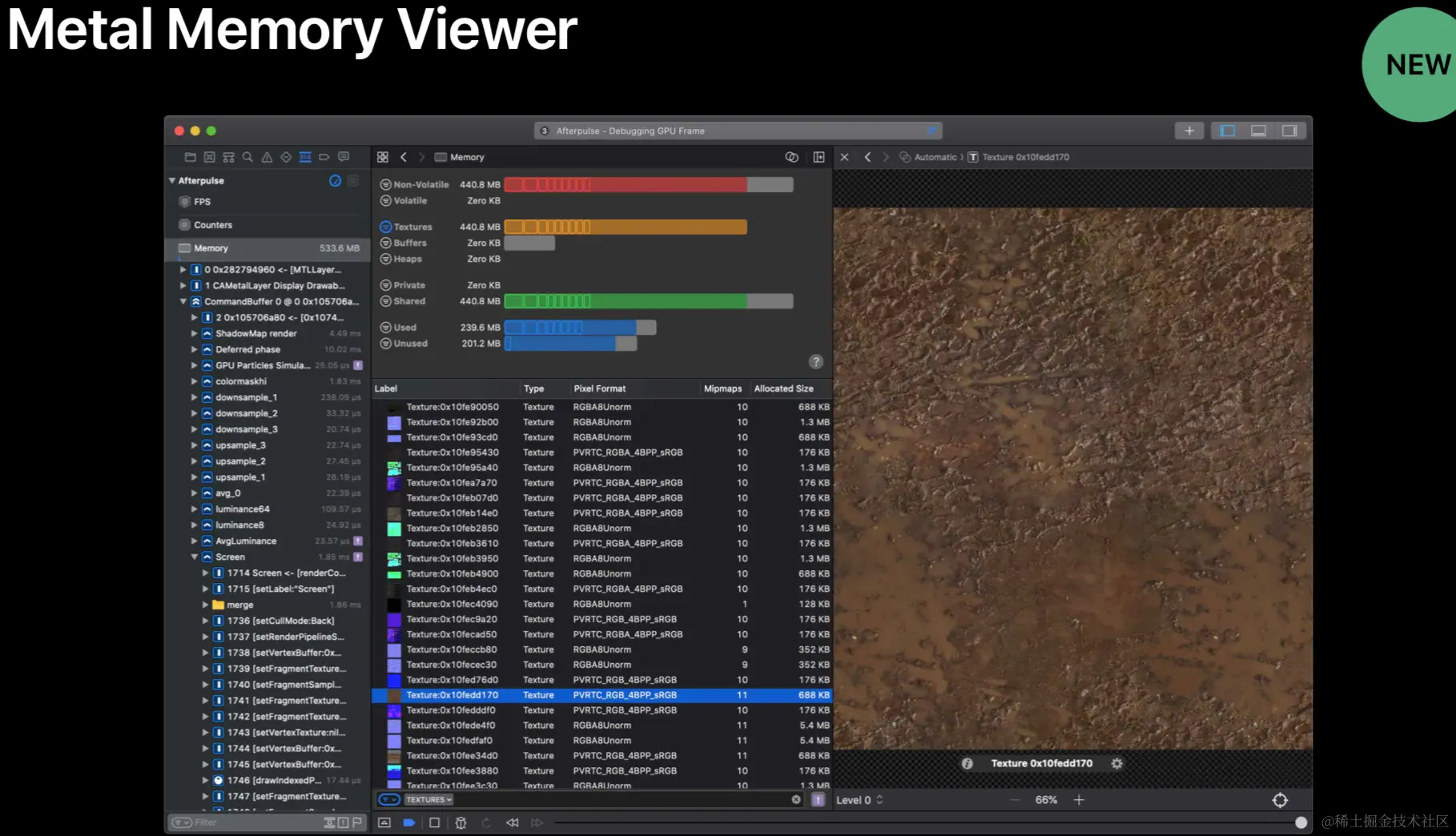
Task: Click the add editor split icon
Action: tap(818, 157)
